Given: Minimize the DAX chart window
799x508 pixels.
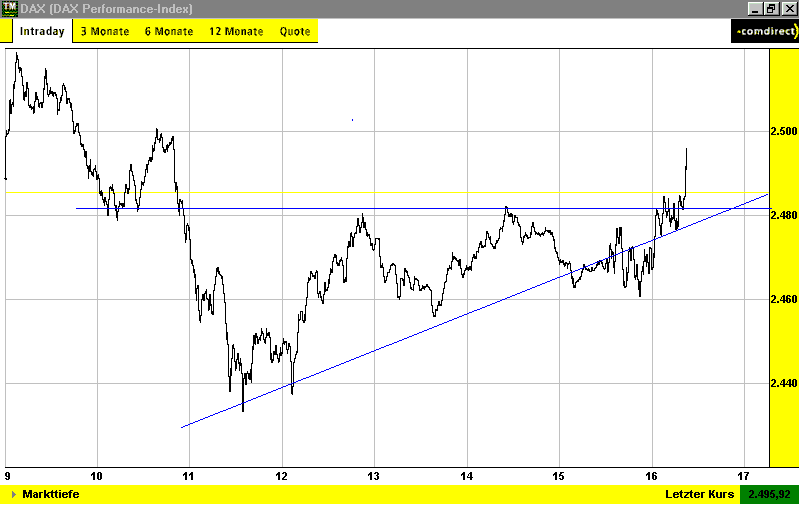Looking at the screenshot, I should pyautogui.click(x=755, y=9).
